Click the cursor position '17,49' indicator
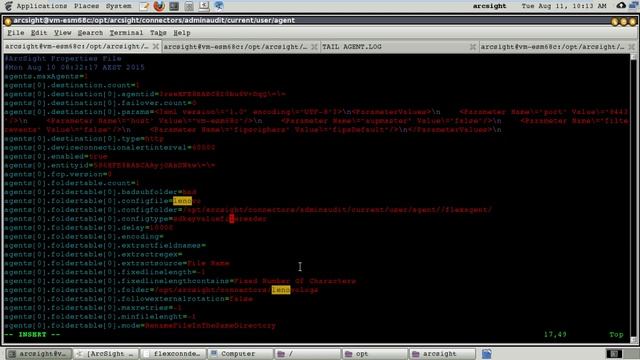Image resolution: width=640 pixels, height=360 pixels. click(555, 335)
